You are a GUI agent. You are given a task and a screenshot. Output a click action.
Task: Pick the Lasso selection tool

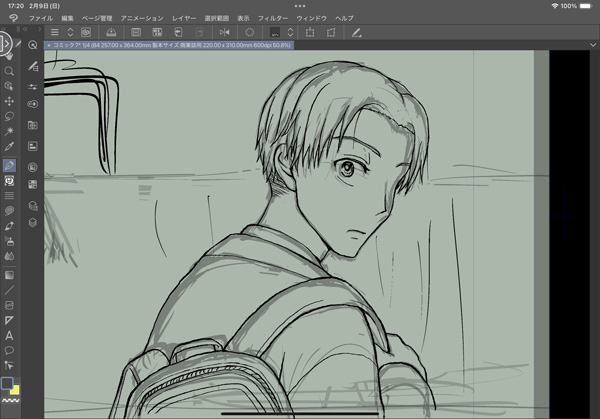click(9, 117)
